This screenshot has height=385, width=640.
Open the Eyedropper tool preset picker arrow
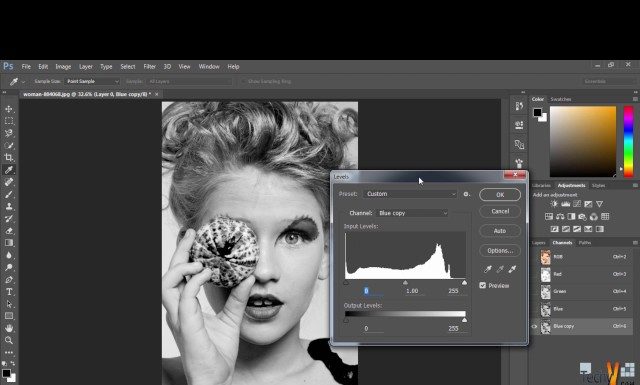(23, 82)
